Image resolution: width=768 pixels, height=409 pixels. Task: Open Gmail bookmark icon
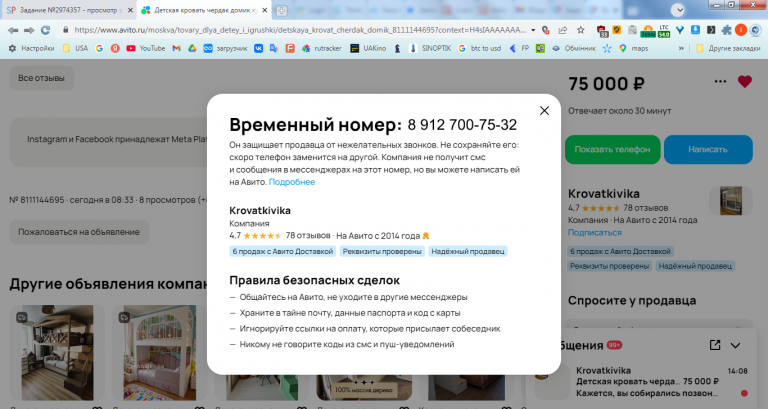[x=176, y=48]
